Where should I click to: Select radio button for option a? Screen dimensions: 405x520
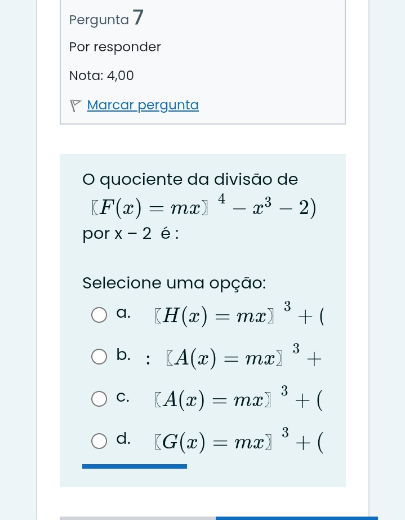click(99, 315)
